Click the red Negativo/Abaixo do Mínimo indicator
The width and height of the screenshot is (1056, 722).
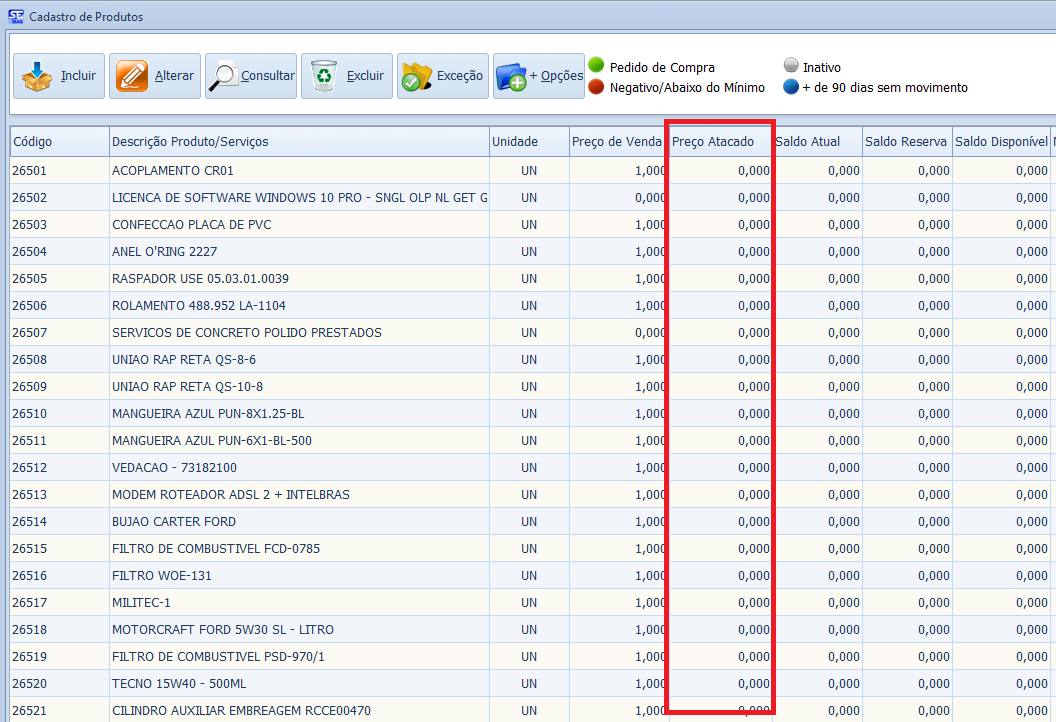point(596,87)
